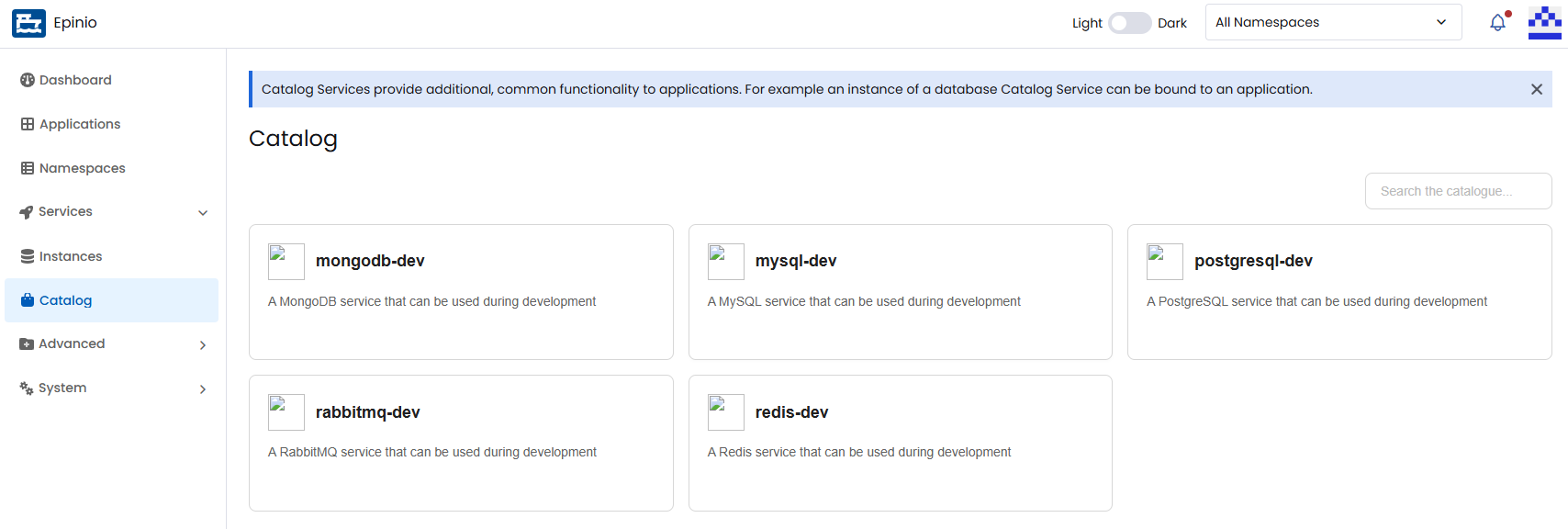Viewport: 1568px width, 529px height.
Task: Click the Namespaces table icon
Action: coord(28,168)
